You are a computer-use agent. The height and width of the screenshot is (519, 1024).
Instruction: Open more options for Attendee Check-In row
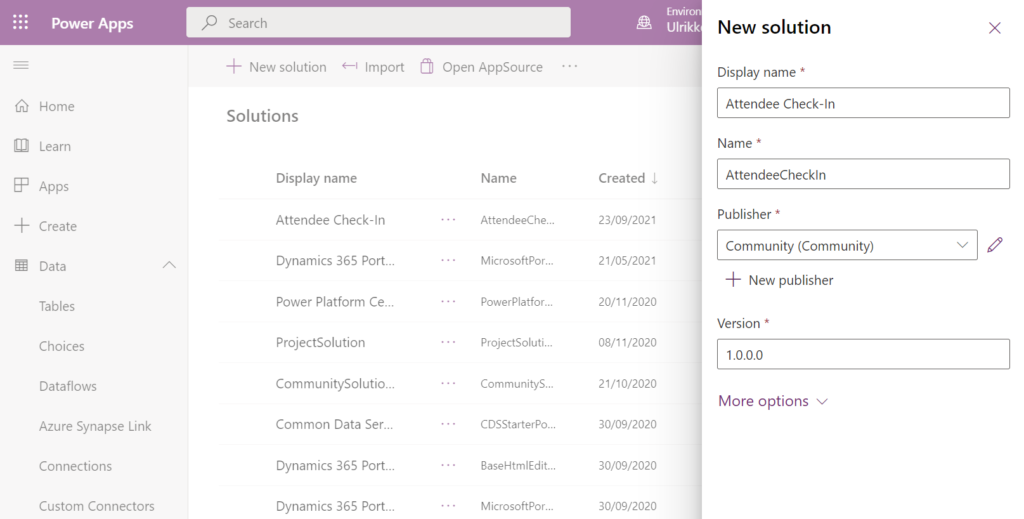(448, 220)
